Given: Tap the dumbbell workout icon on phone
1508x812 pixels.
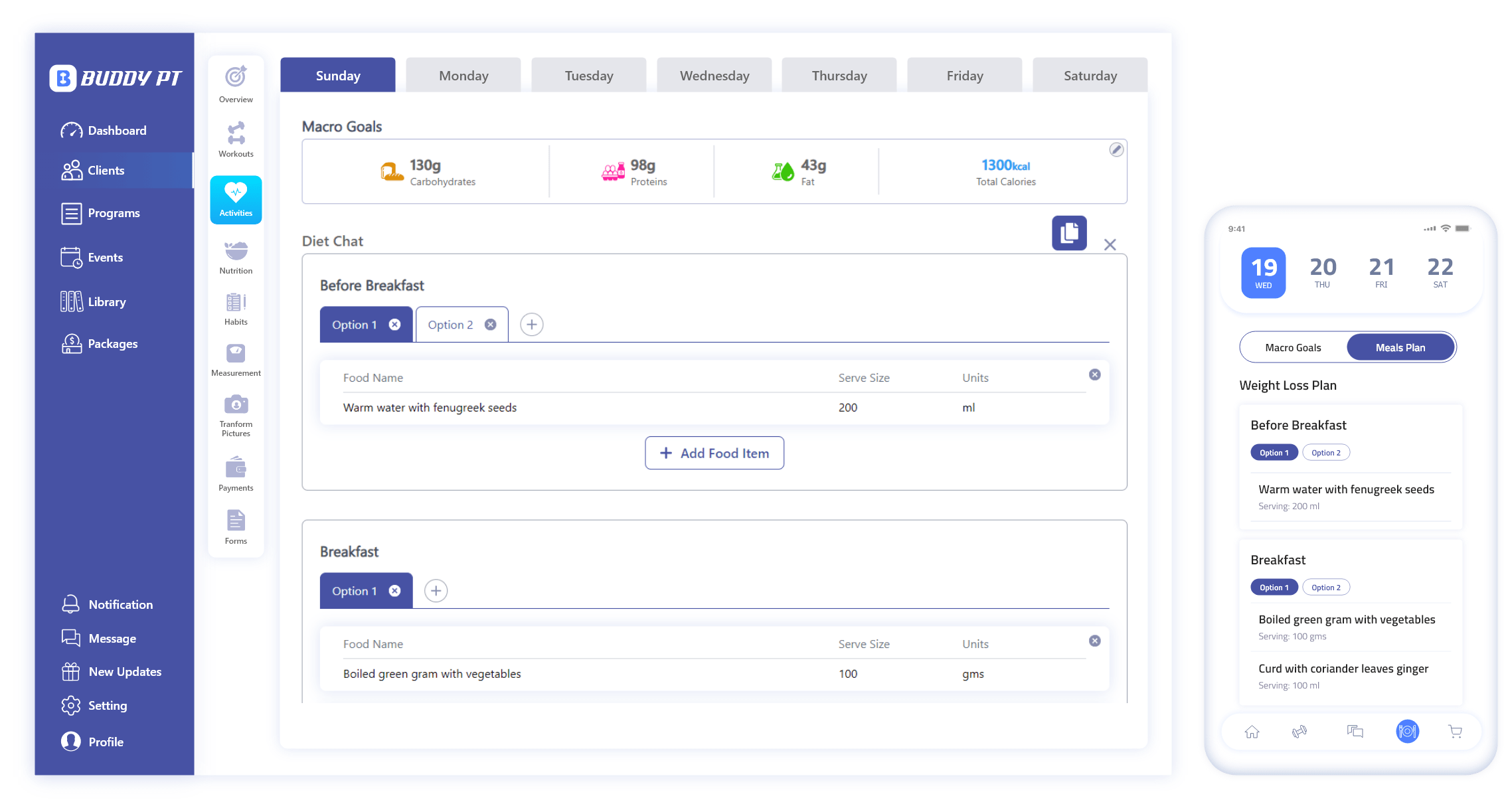Looking at the screenshot, I should (x=1299, y=732).
